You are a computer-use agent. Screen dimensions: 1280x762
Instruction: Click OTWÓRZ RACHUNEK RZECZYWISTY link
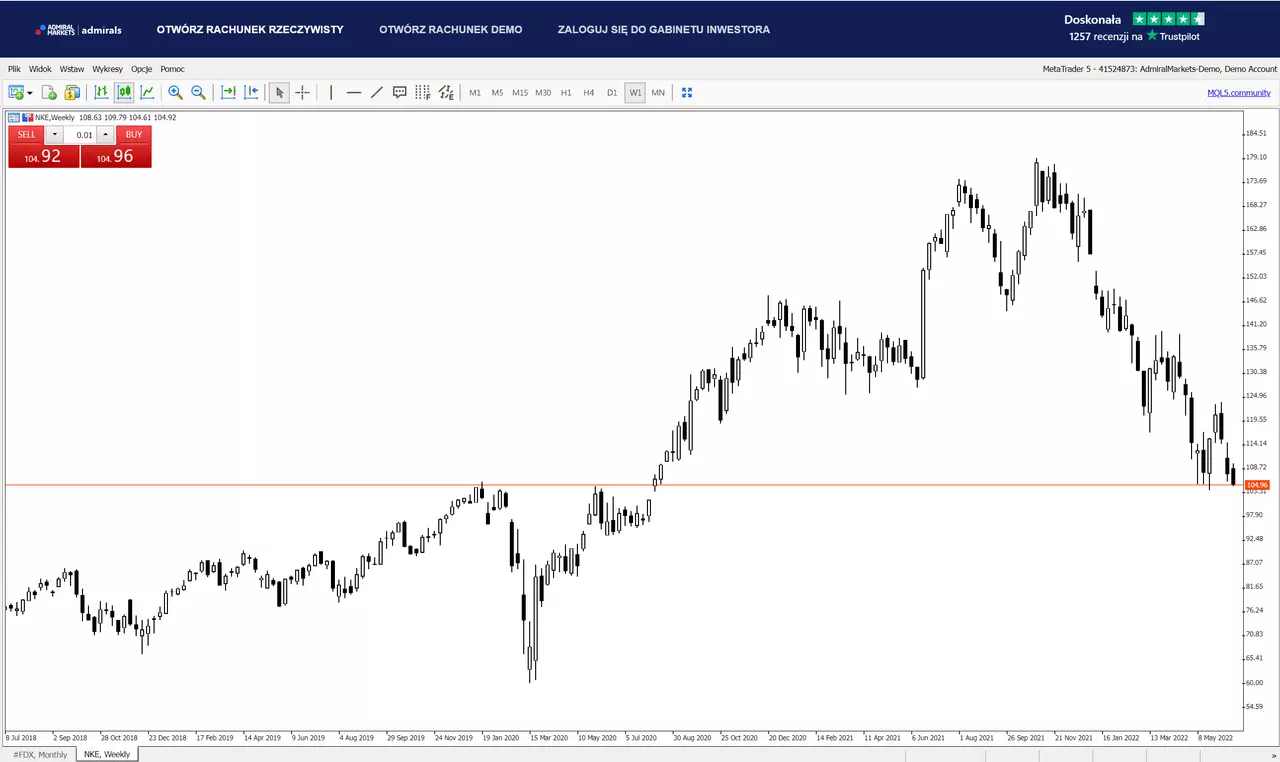coord(250,30)
